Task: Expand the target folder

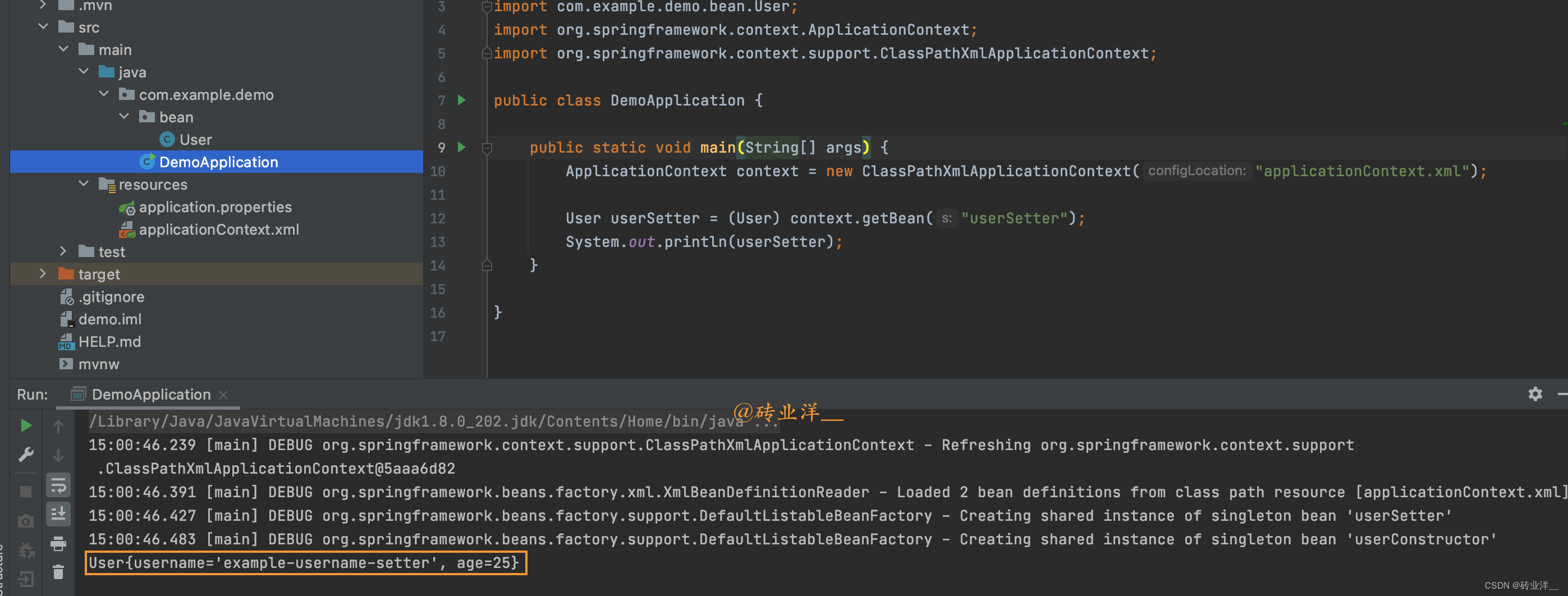Action: click(43, 274)
